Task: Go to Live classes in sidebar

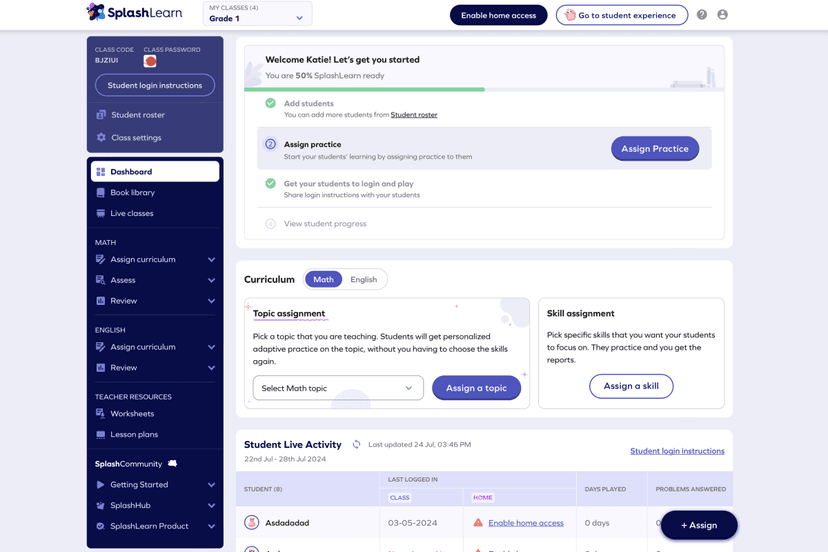Action: click(x=131, y=213)
